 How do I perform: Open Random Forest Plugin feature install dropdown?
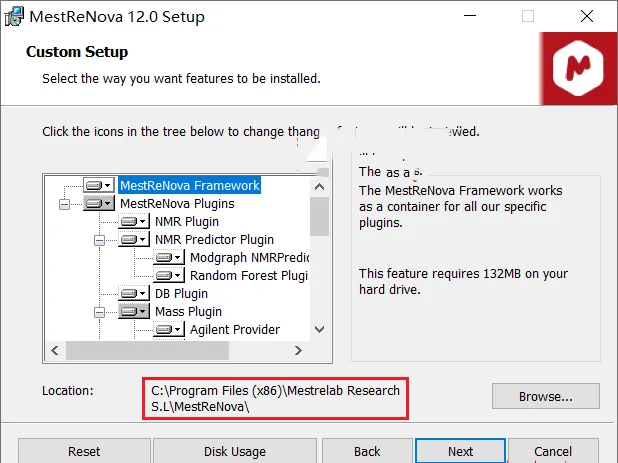(x=169, y=275)
